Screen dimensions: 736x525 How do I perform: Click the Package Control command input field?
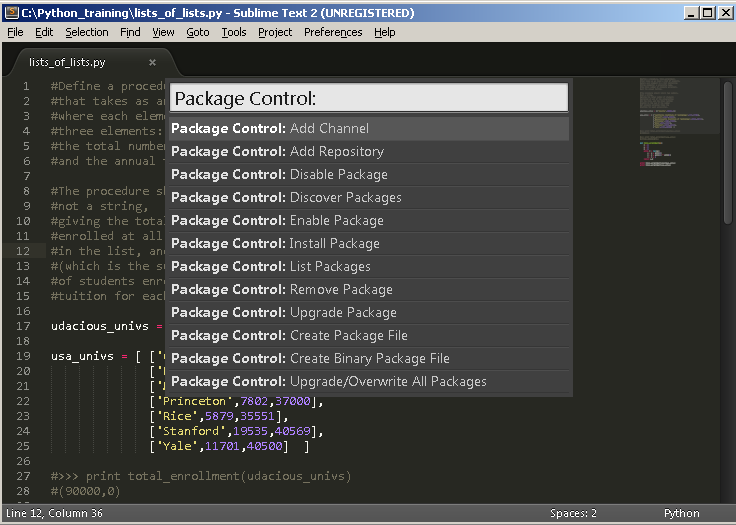(x=368, y=98)
